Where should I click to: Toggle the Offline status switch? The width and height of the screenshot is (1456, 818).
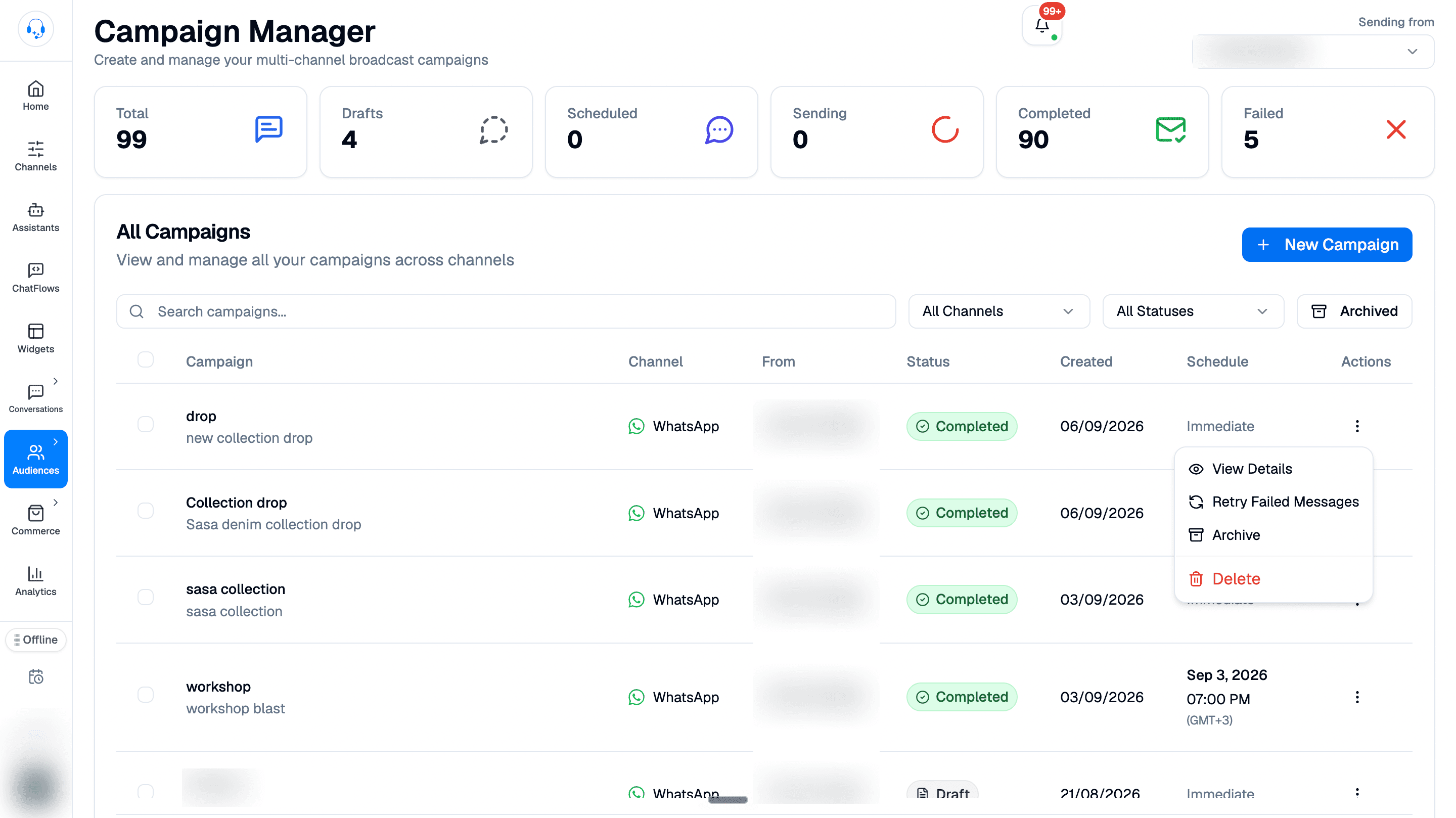[35, 640]
